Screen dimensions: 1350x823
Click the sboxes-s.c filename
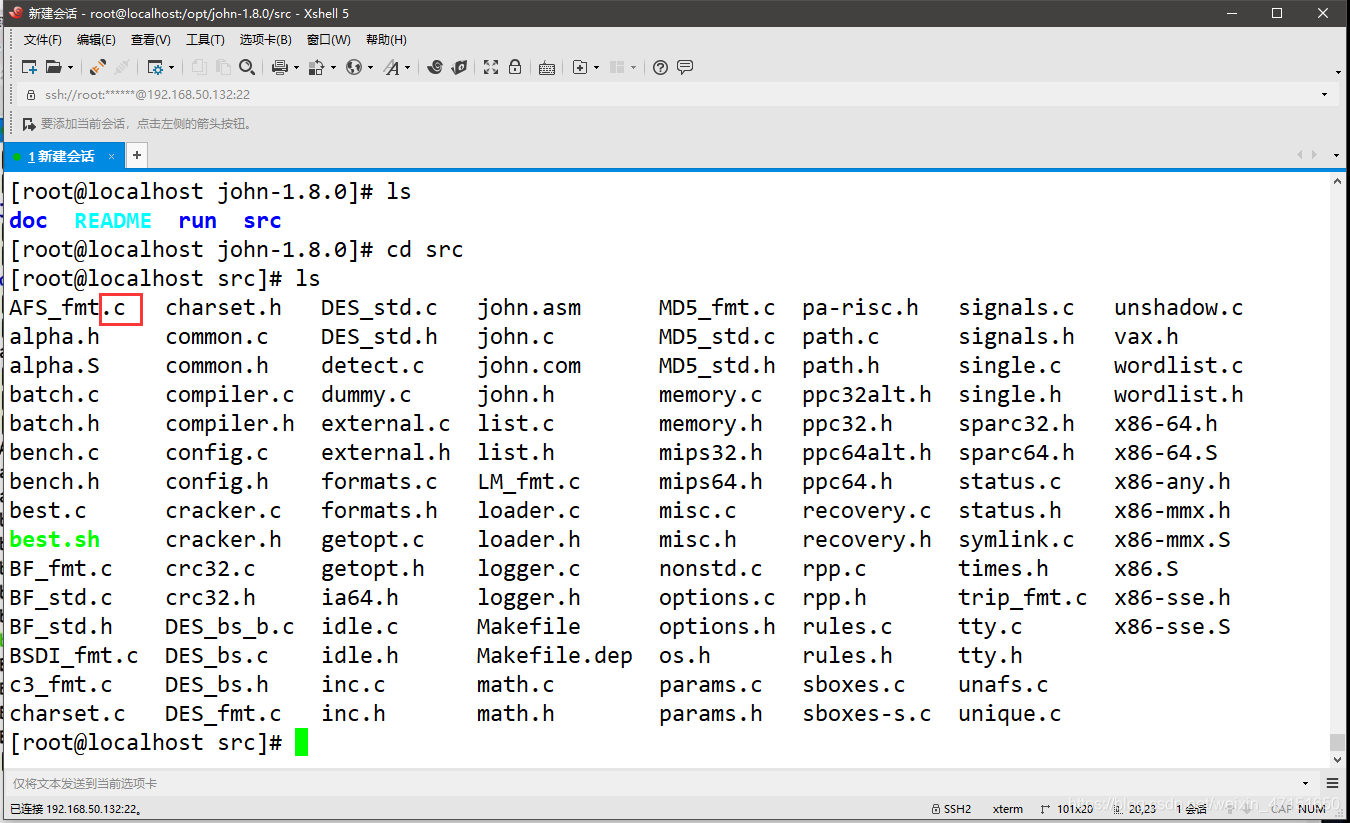pyautogui.click(x=866, y=714)
